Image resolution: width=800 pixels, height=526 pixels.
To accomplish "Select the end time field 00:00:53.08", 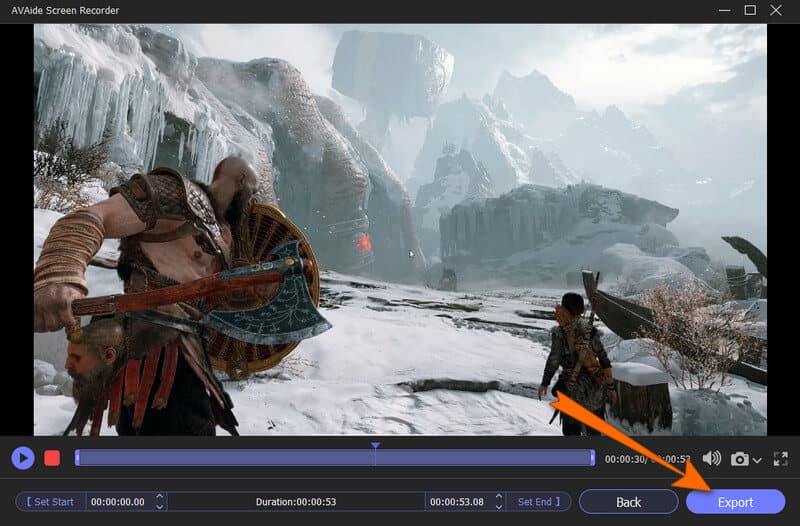I will tap(457, 502).
